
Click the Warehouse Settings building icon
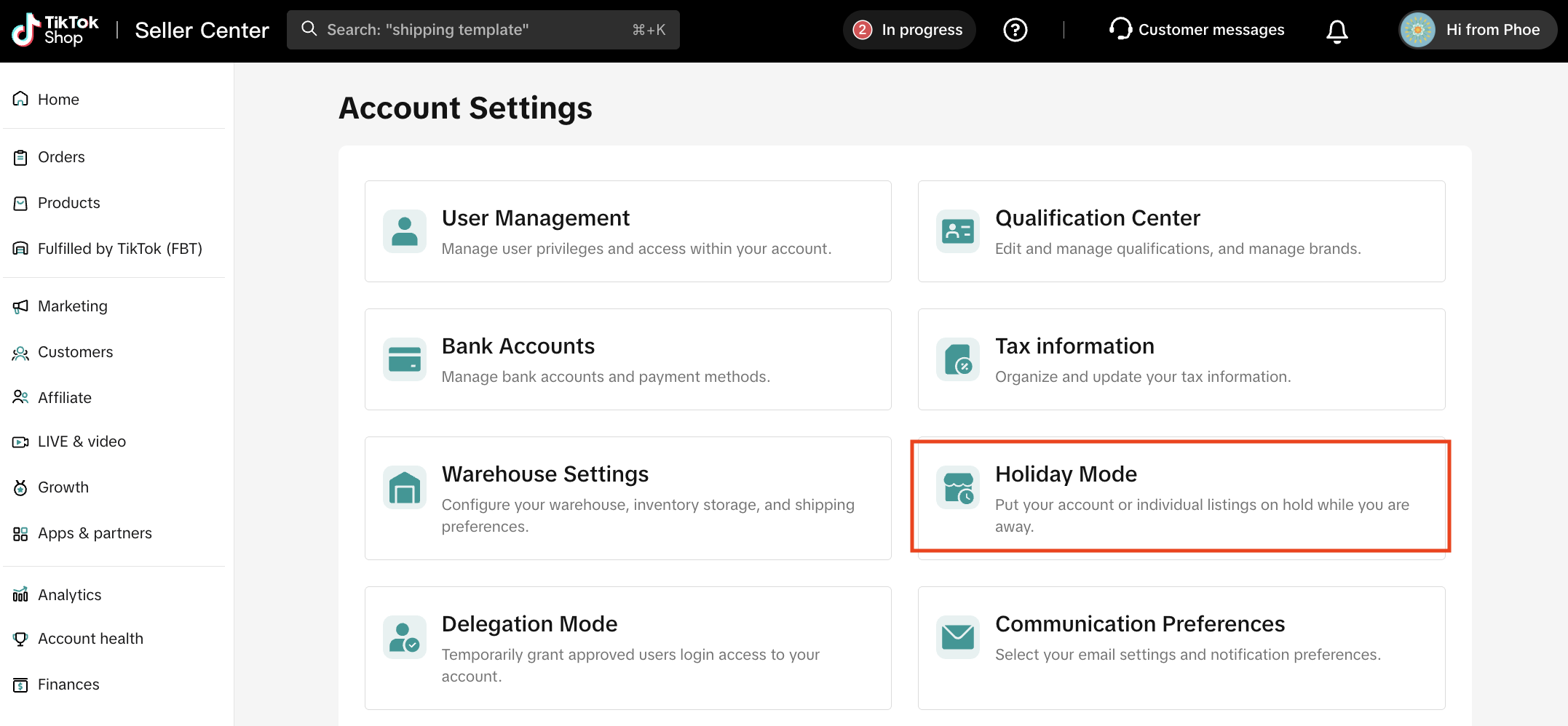click(x=405, y=487)
